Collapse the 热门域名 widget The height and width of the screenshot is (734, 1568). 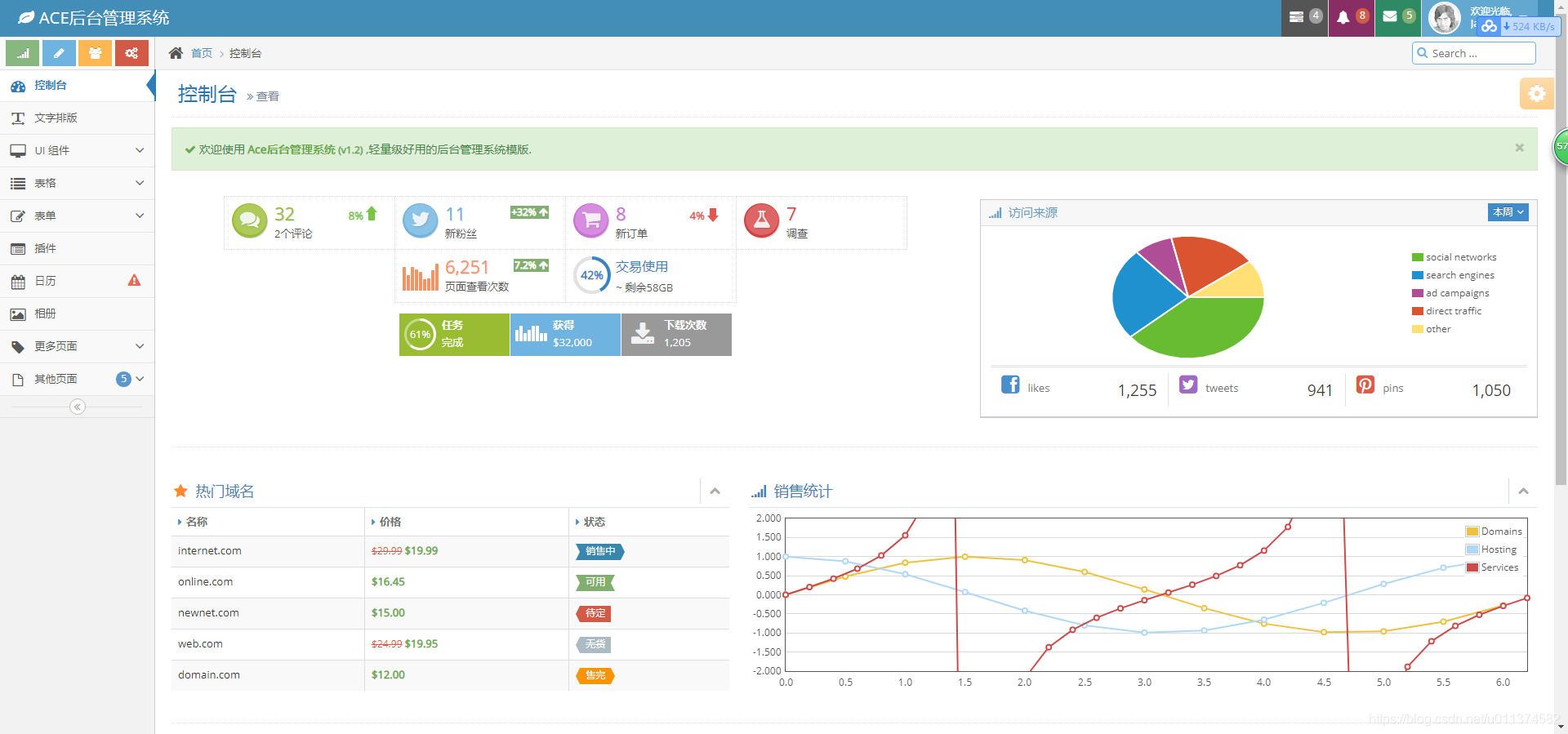(715, 491)
